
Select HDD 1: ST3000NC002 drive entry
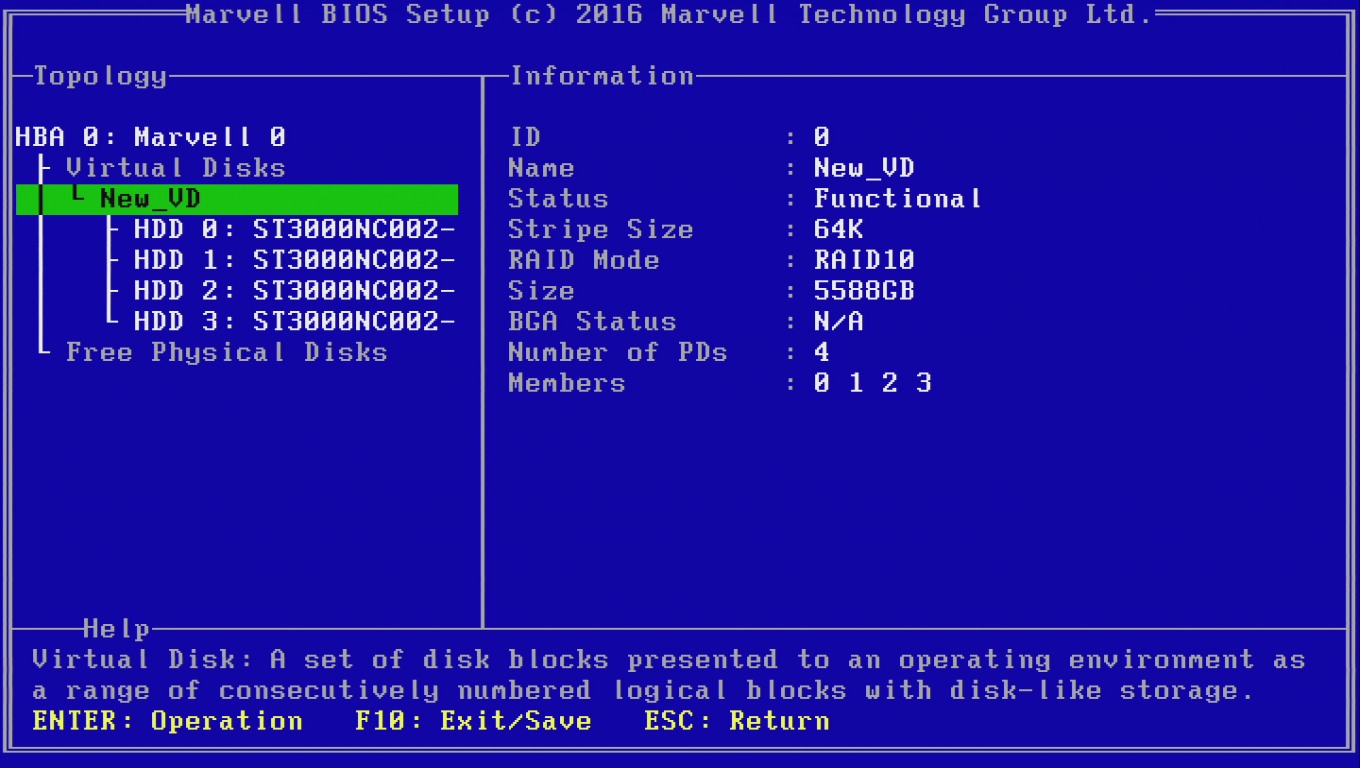[x=295, y=260]
